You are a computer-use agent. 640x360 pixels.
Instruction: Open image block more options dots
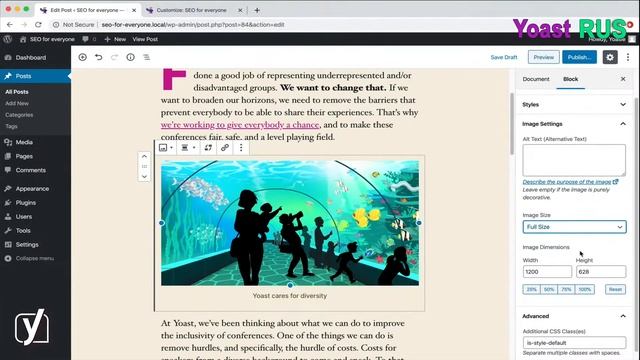[241, 148]
